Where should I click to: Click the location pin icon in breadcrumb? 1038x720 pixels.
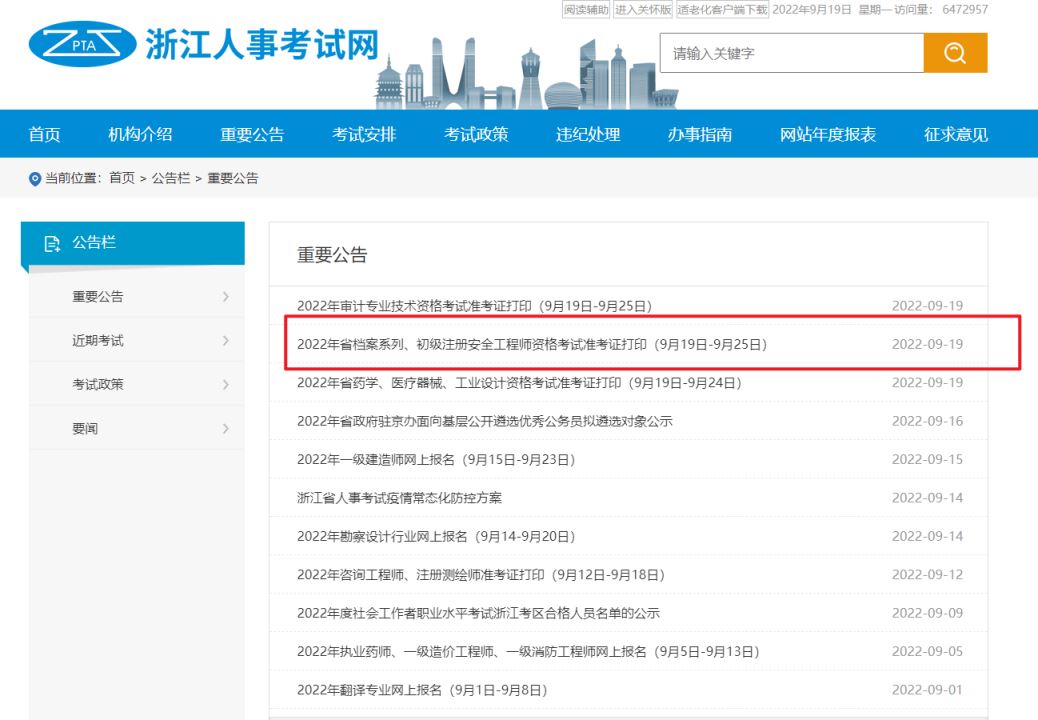[35, 178]
